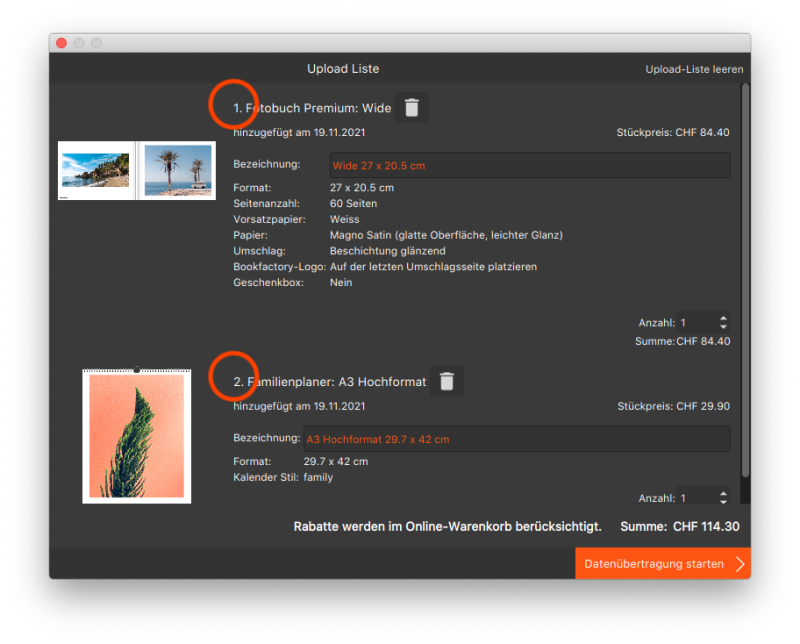The width and height of the screenshot is (800, 644).
Task: Click the Anzahl quantity field of Familienplaner
Action: 696,497
